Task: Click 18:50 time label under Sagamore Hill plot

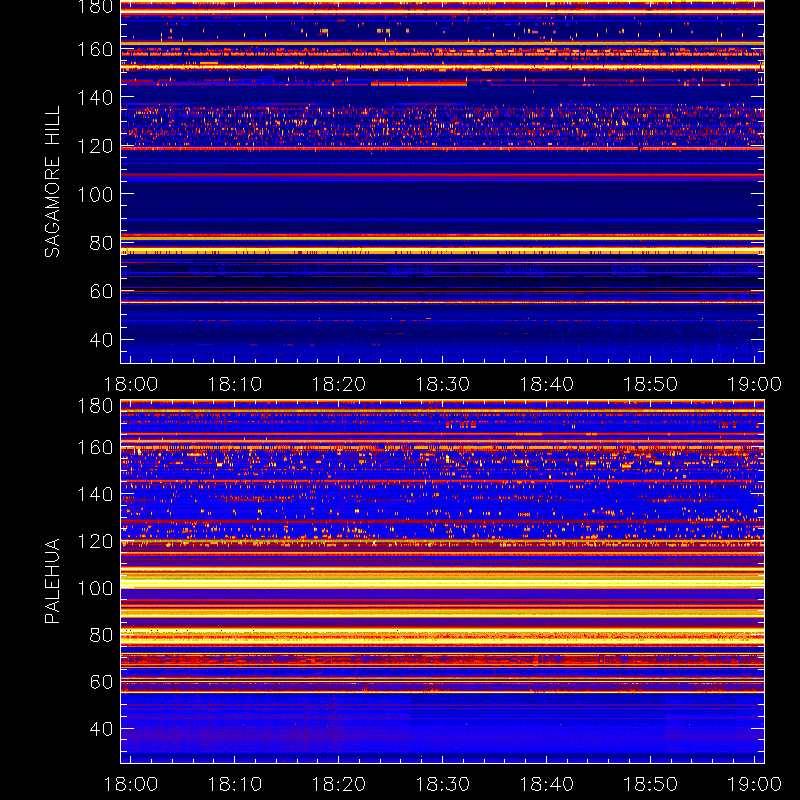Action: point(651,384)
